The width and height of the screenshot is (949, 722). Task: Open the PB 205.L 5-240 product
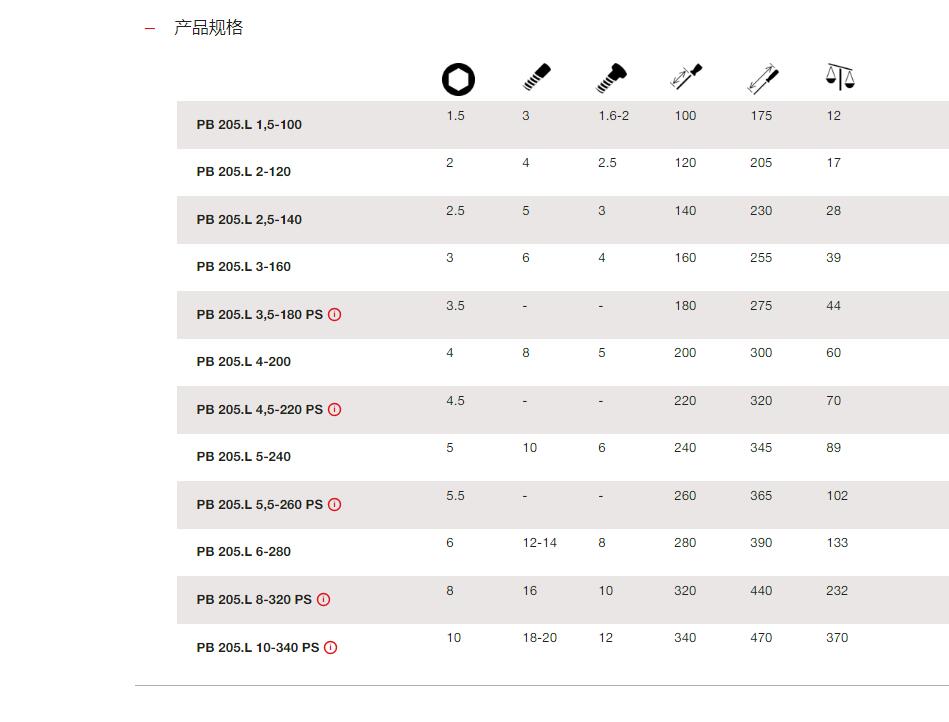(x=243, y=457)
